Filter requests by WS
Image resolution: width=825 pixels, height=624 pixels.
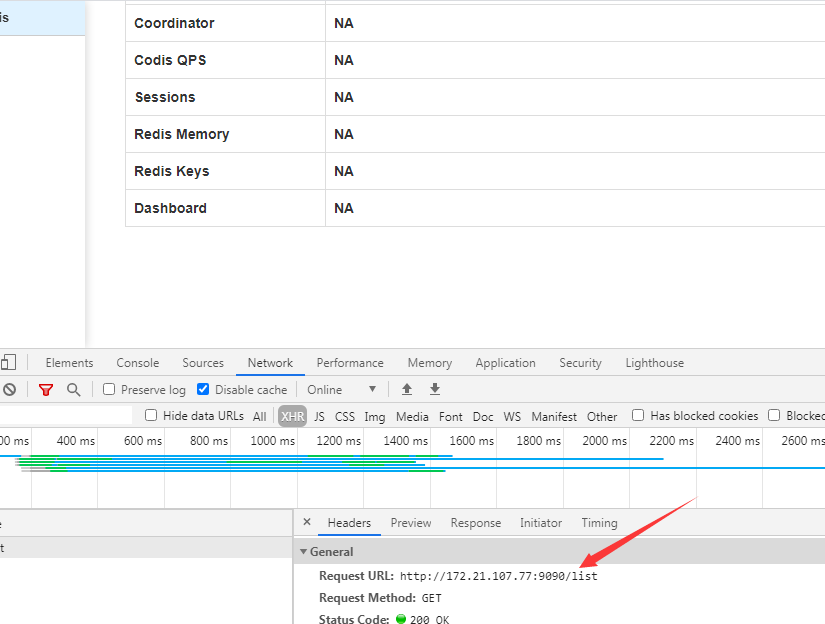512,417
